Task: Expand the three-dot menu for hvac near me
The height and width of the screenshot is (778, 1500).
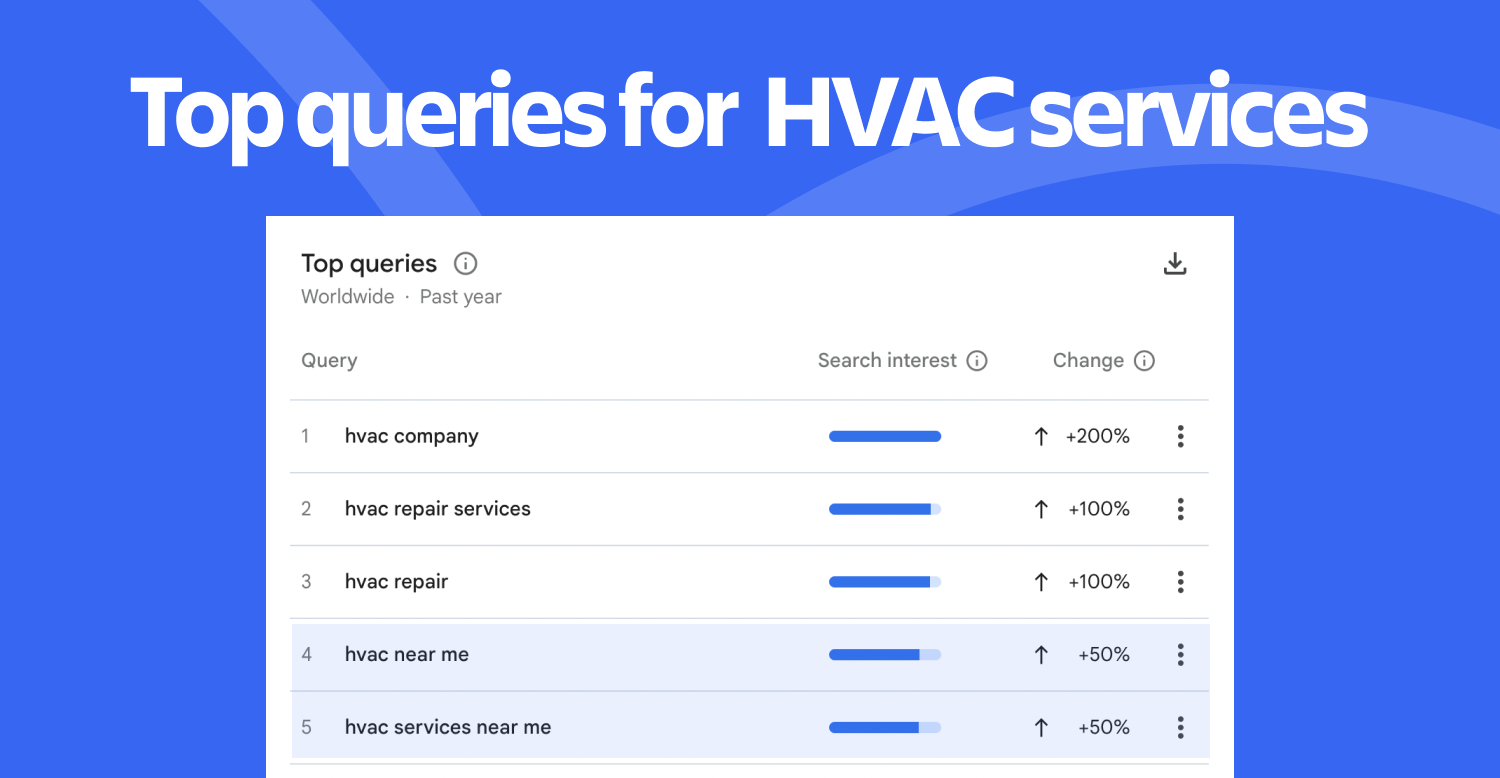Action: pos(1180,655)
